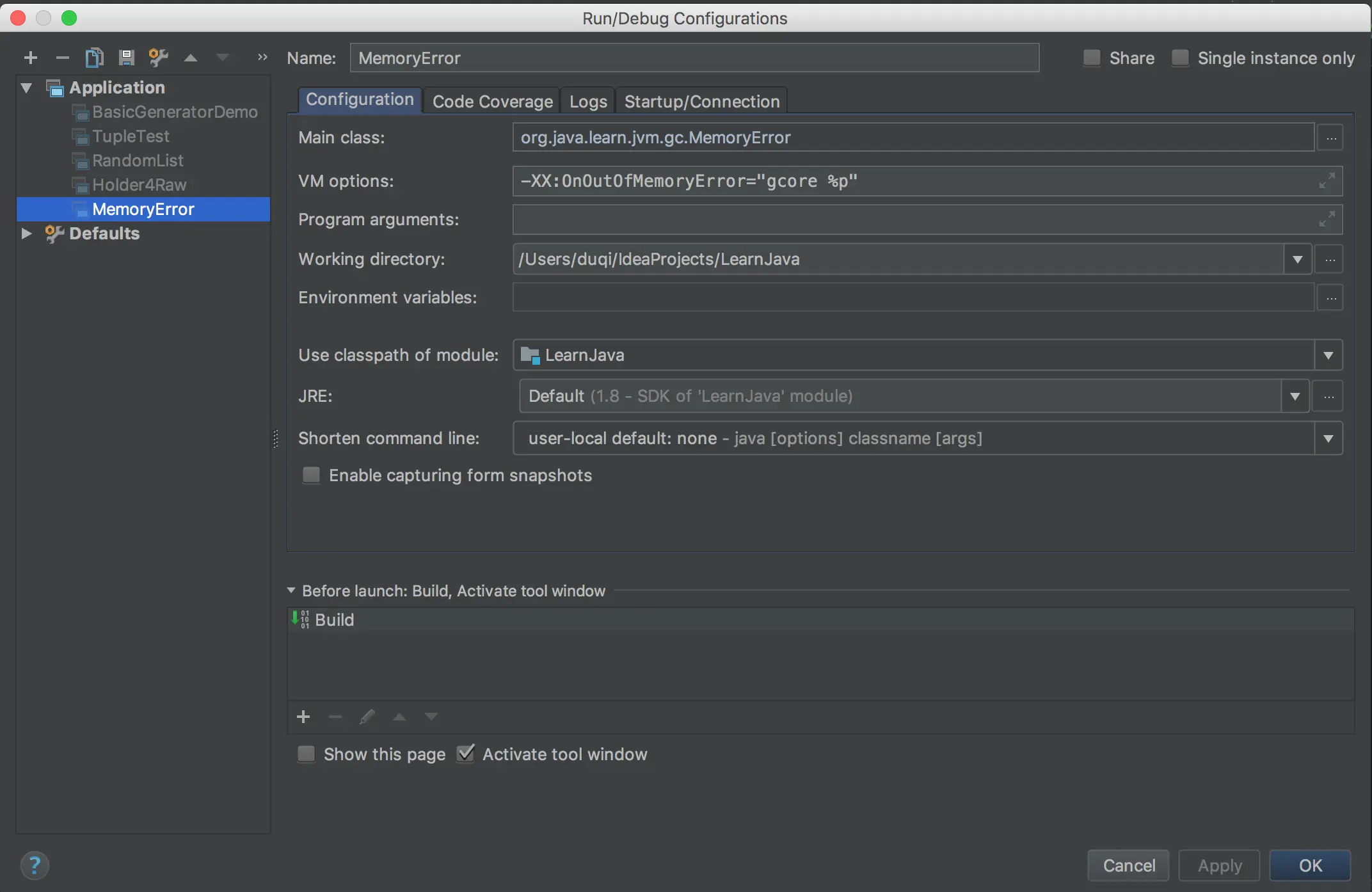Image resolution: width=1372 pixels, height=892 pixels.
Task: Open help with the question mark icon
Action: click(35, 866)
